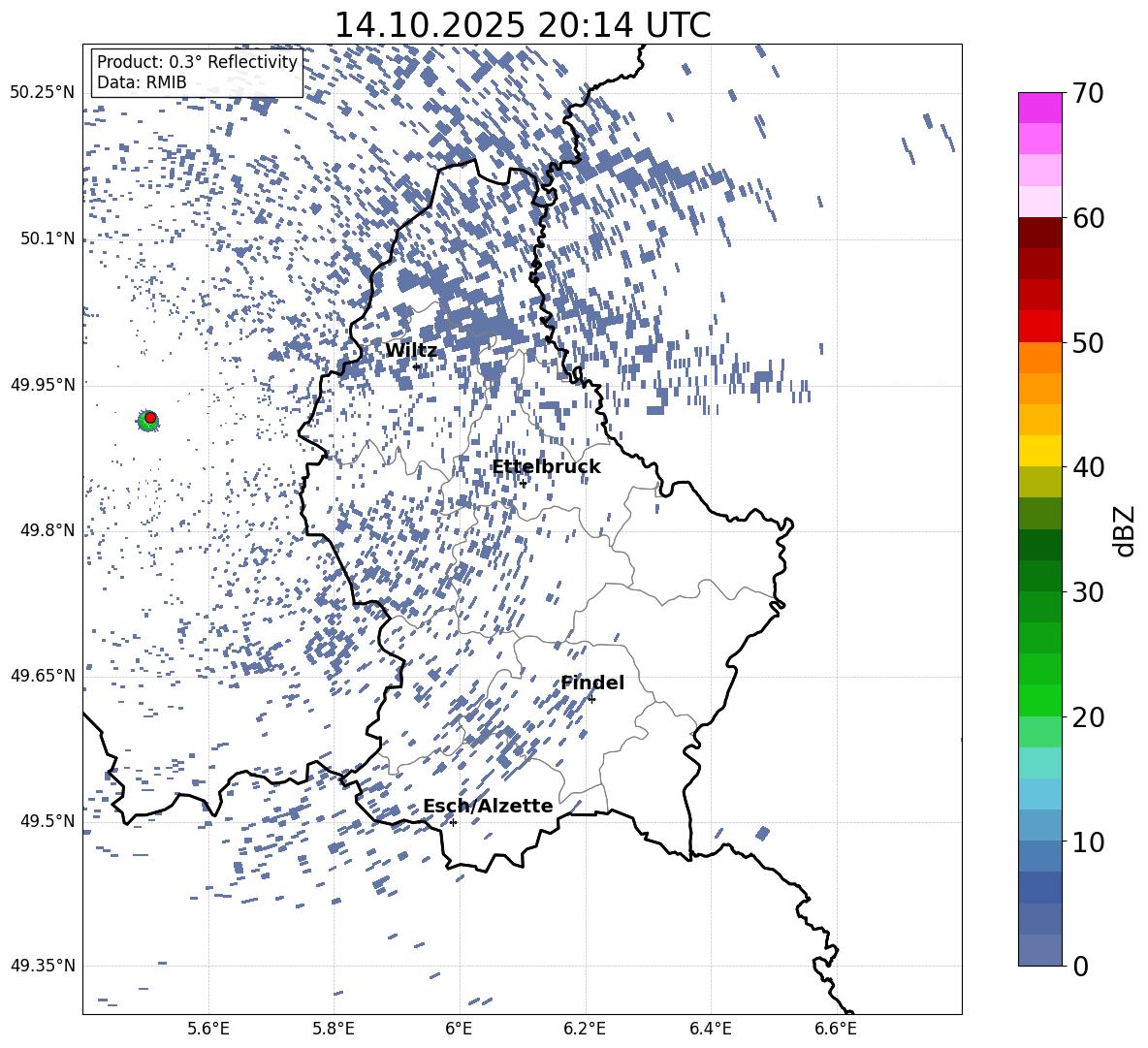Image resolution: width=1148 pixels, height=1048 pixels.
Task: Click the bright yellow colorbar swatch above 40
Action: 1039,451
